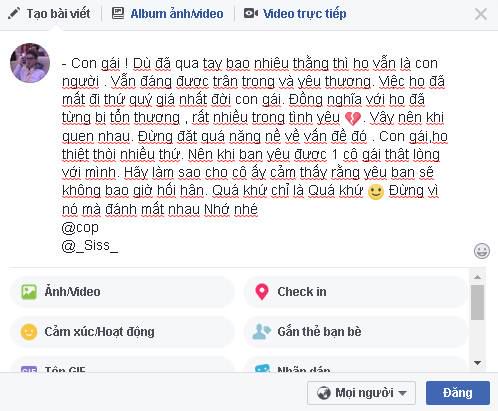This screenshot has width=498, height=411.
Task: Select the Check in option
Action: [355, 292]
